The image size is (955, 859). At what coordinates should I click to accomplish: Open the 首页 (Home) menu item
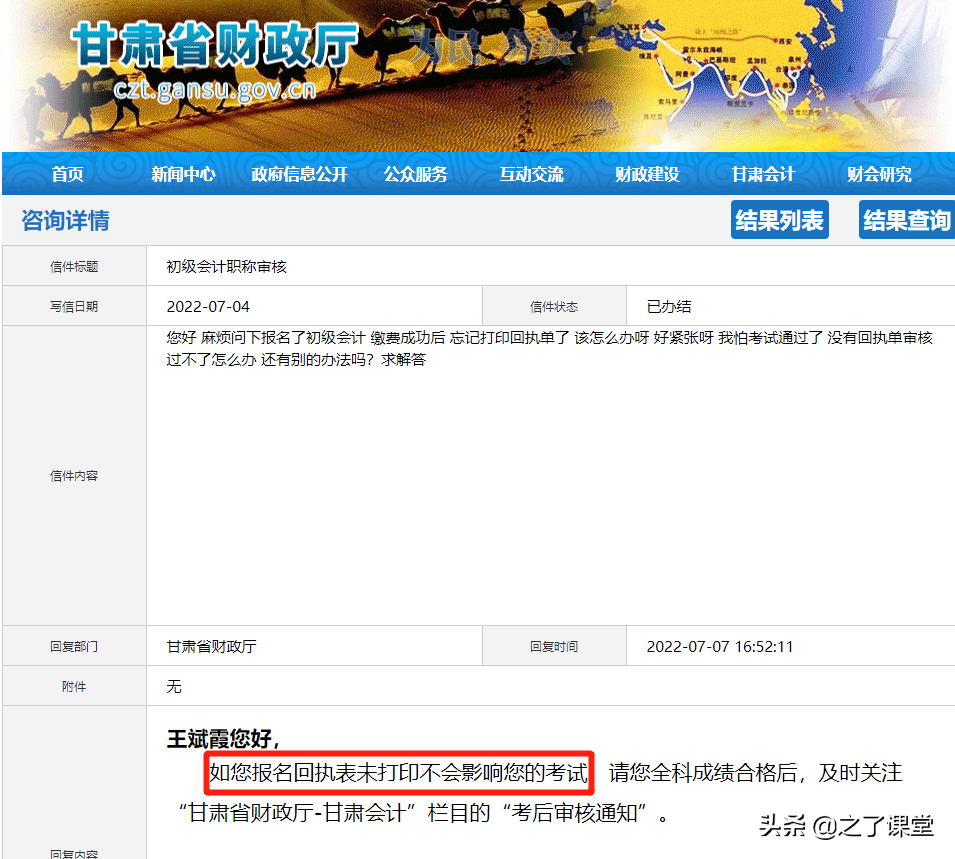pos(66,173)
